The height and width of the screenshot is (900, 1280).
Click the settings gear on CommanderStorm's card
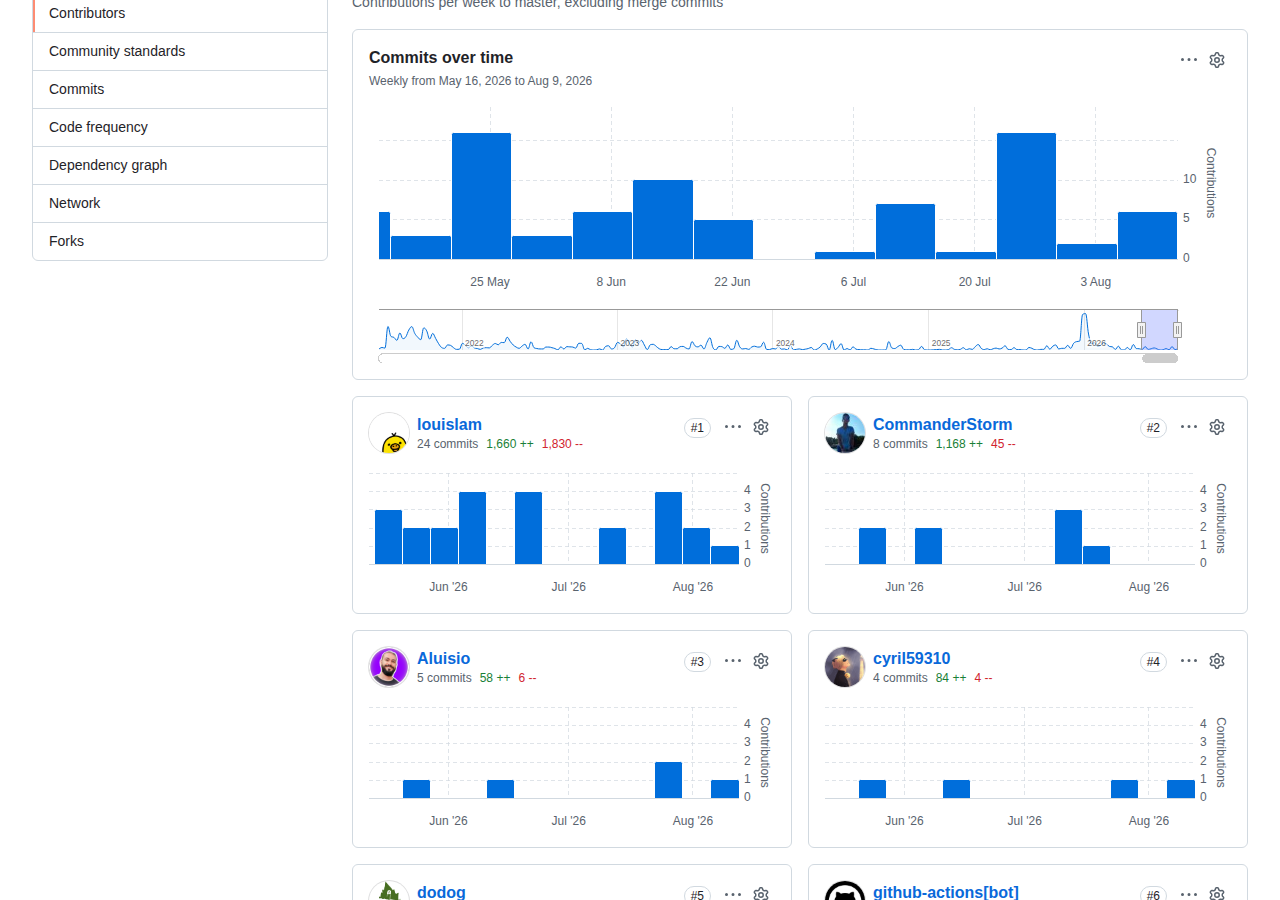click(x=1217, y=427)
